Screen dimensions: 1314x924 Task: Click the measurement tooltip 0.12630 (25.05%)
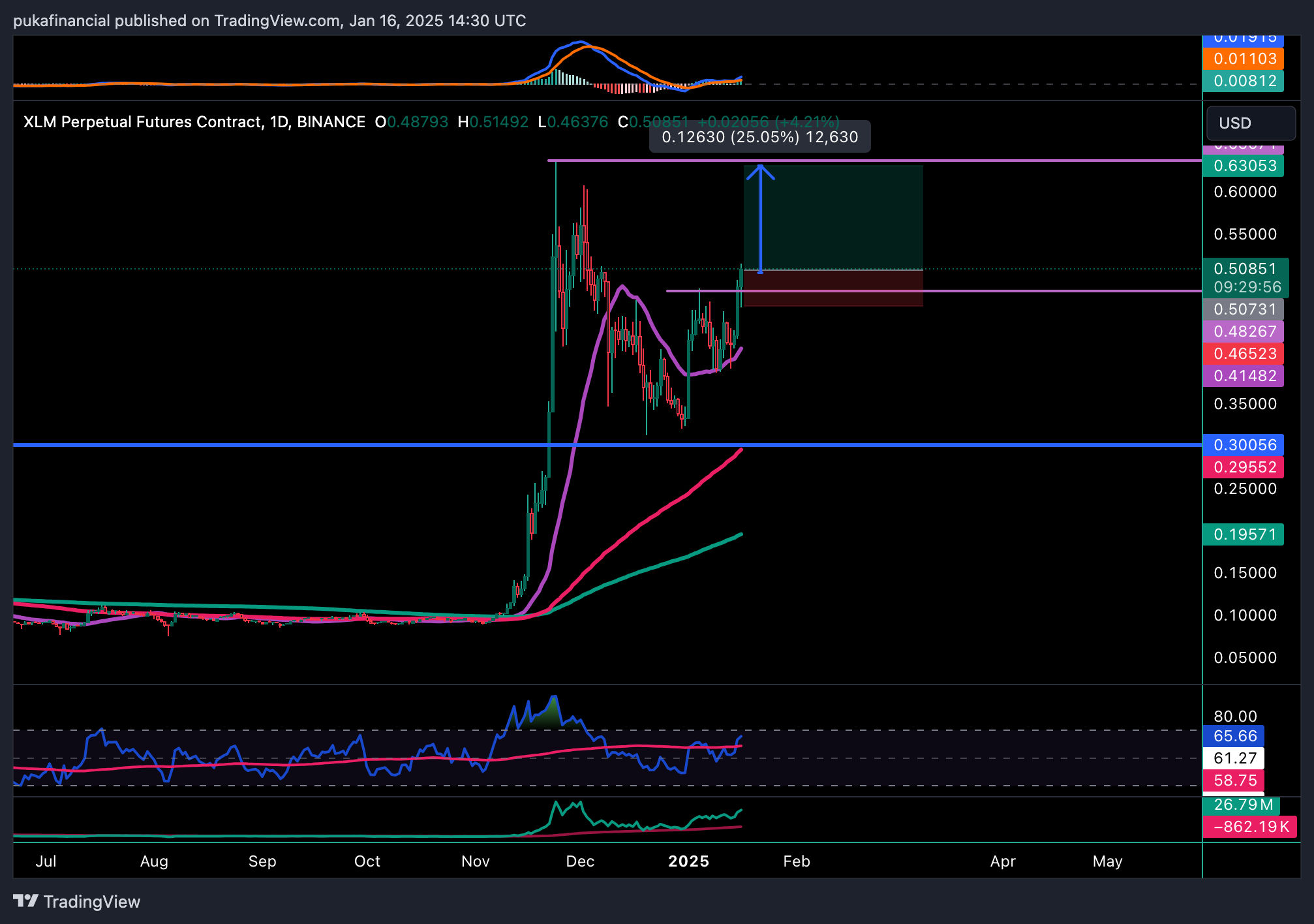point(760,137)
